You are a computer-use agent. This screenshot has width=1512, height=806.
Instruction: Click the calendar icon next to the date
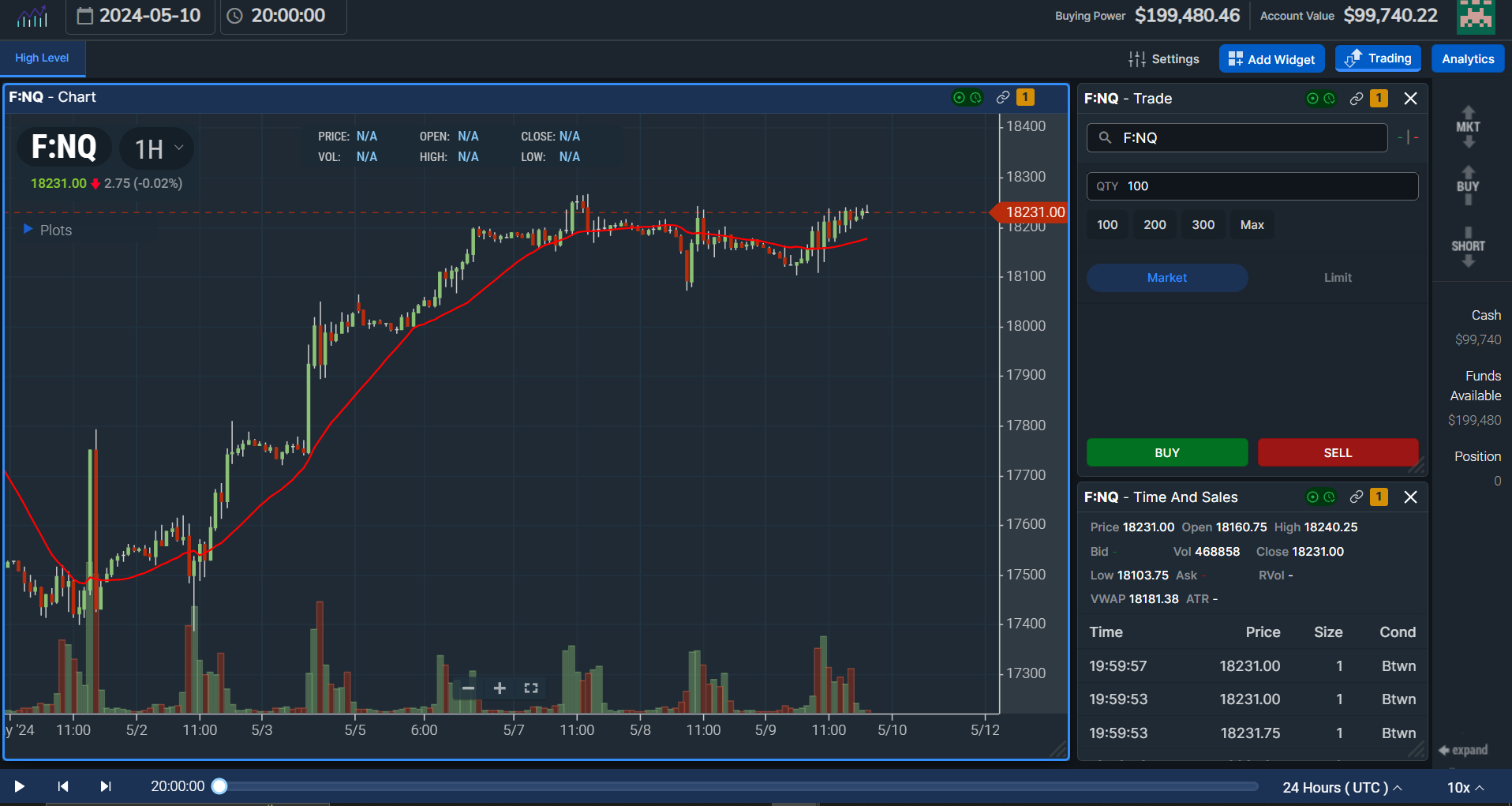coord(86,15)
